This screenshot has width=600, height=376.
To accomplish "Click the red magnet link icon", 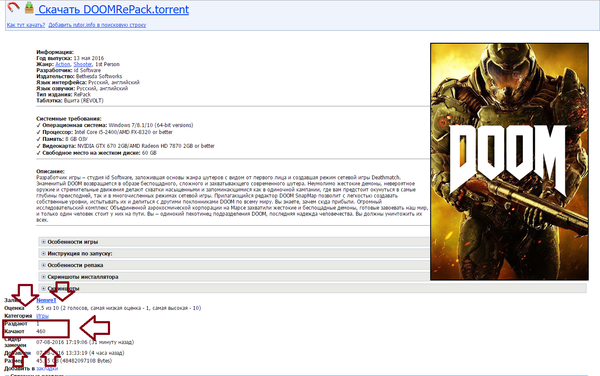I will [x=13, y=7].
